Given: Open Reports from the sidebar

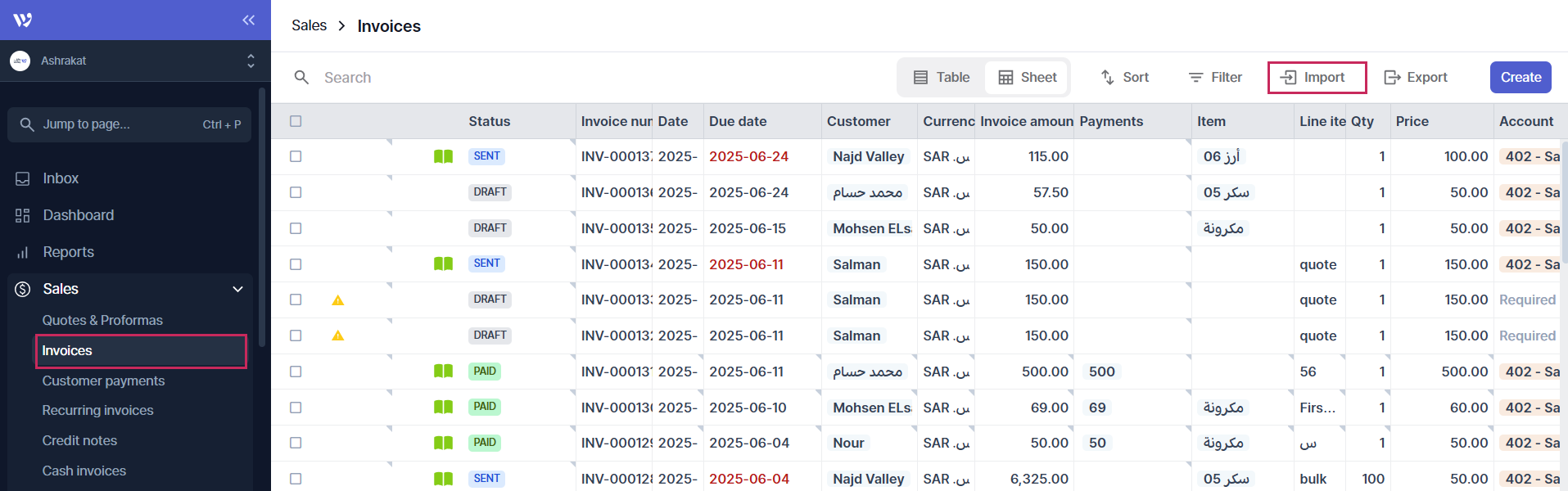Looking at the screenshot, I should [68, 252].
